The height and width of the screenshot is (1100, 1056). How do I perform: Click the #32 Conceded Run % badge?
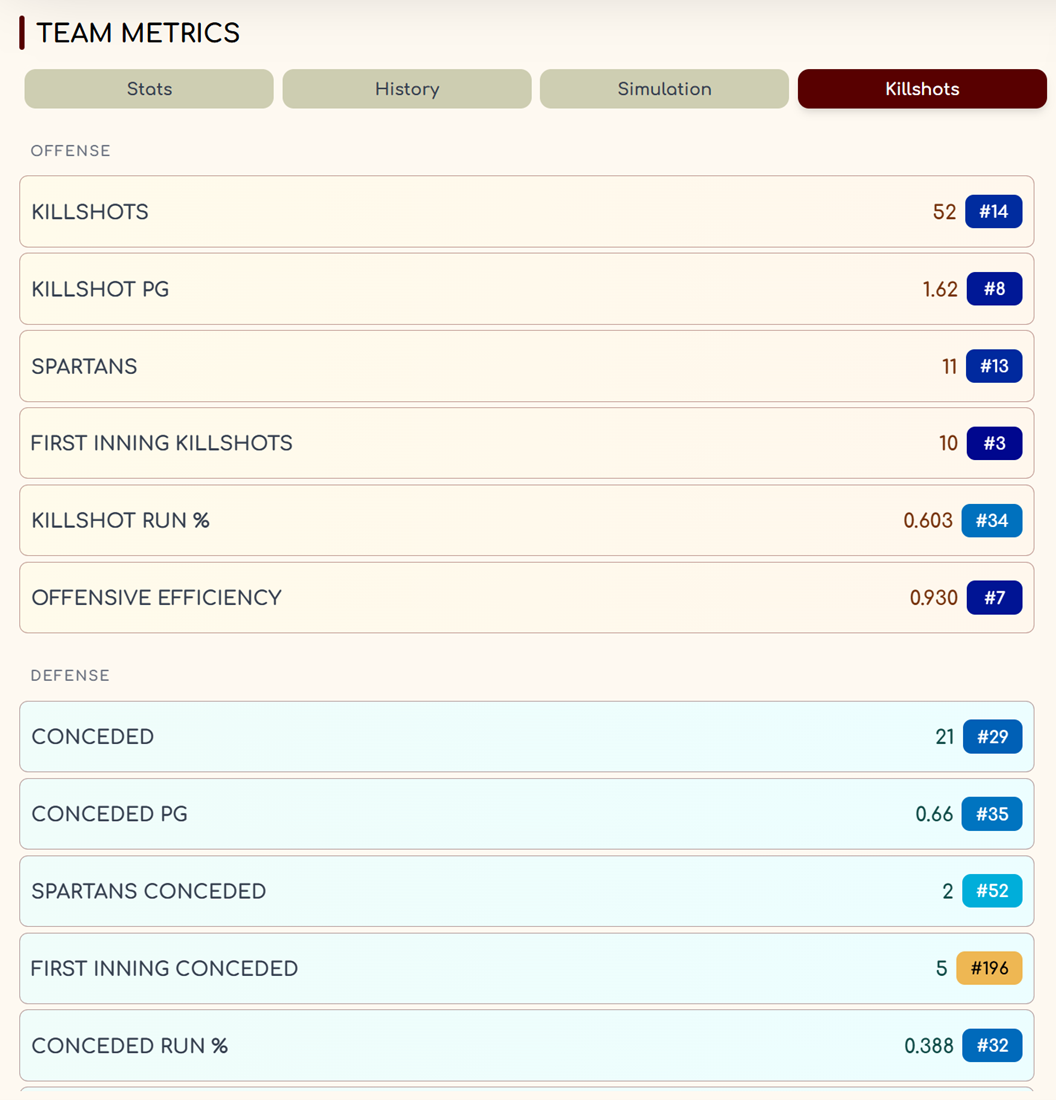[x=992, y=1046]
